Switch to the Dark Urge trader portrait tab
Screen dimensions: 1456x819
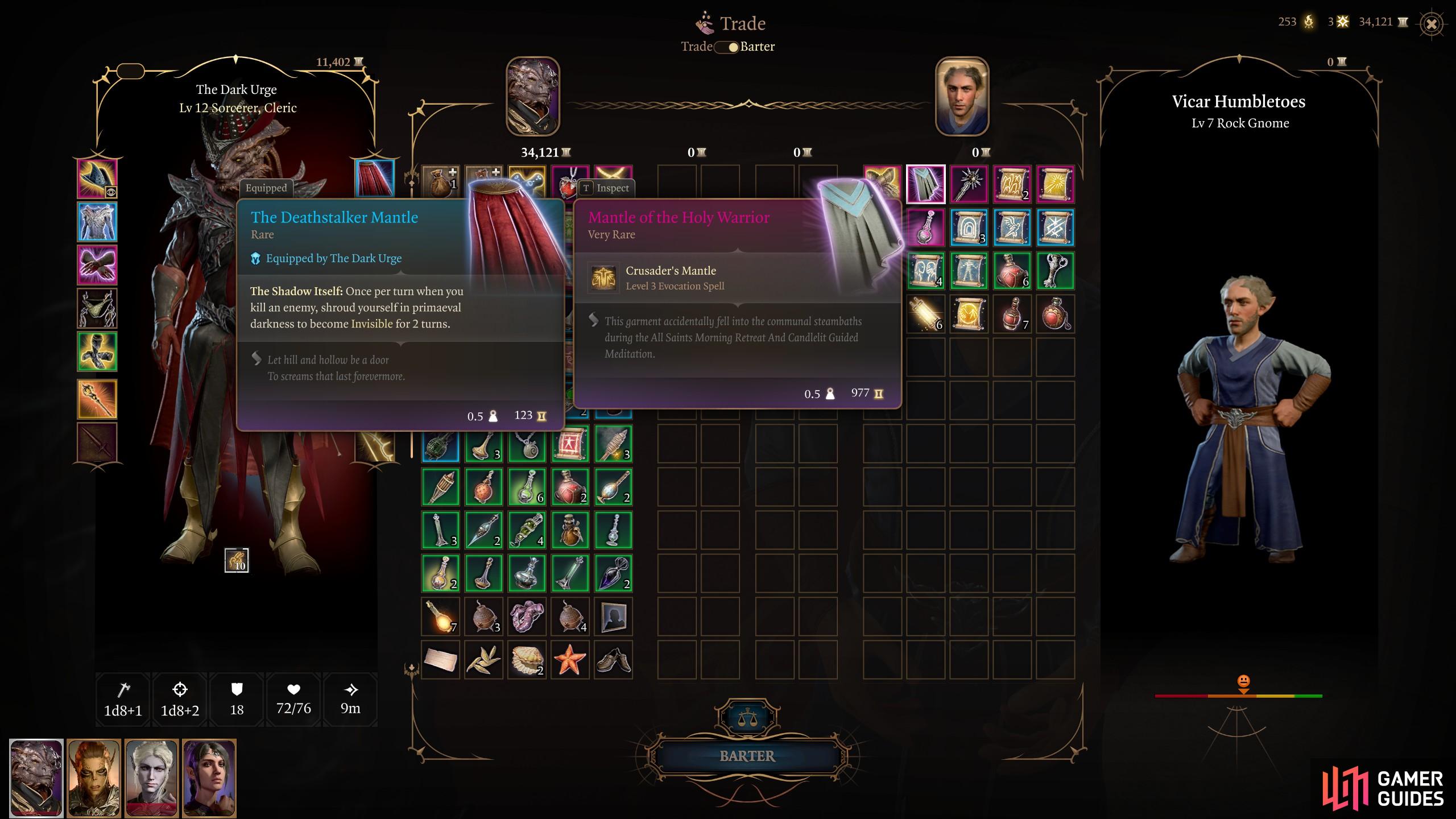533,96
